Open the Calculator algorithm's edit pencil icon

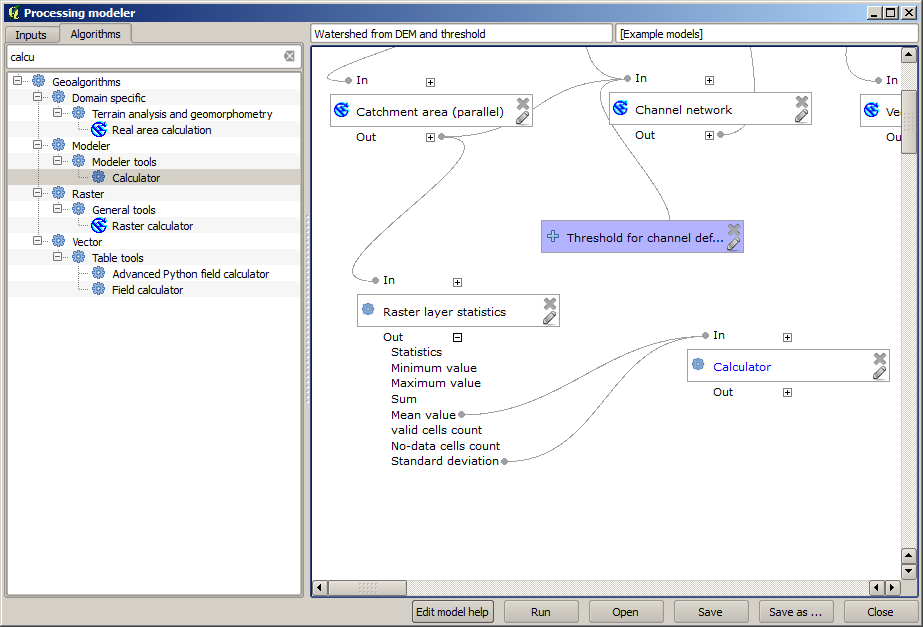pyautogui.click(x=879, y=374)
